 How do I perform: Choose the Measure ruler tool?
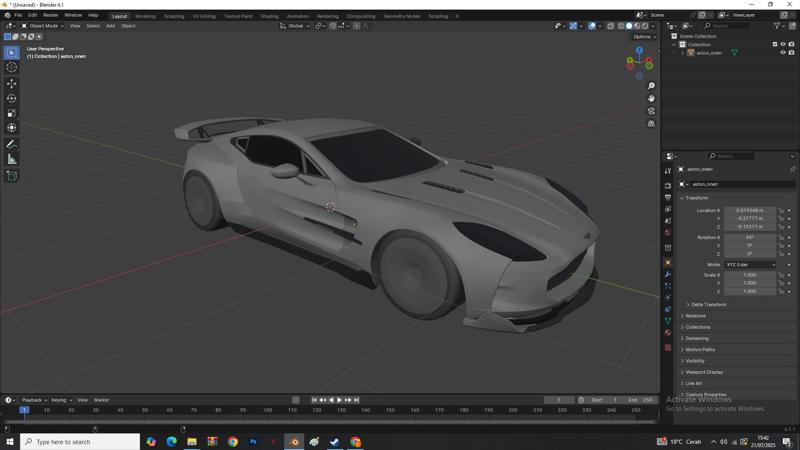click(x=12, y=160)
